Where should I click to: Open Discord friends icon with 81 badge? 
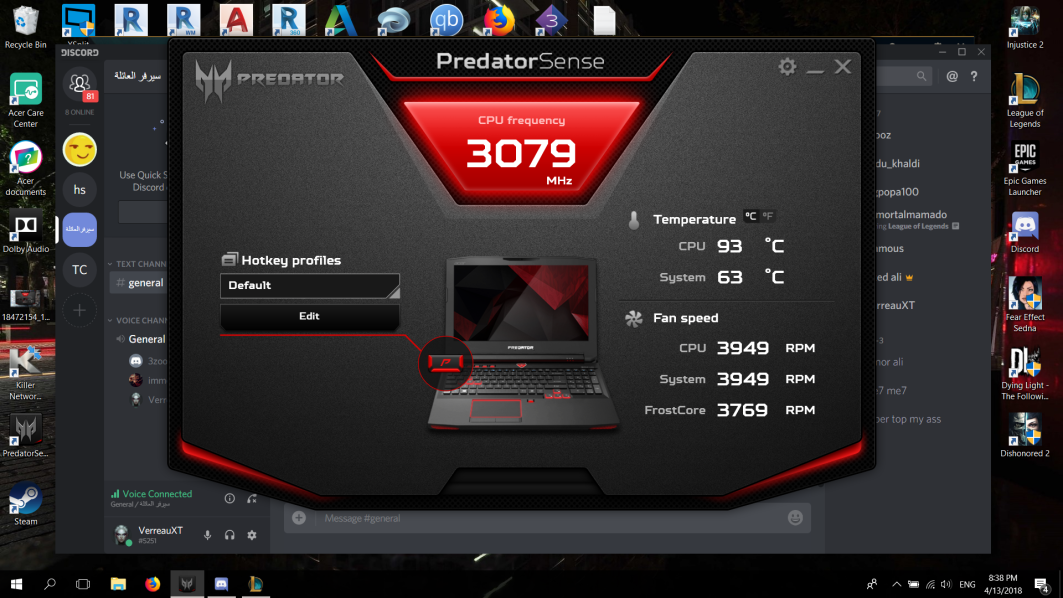point(79,85)
